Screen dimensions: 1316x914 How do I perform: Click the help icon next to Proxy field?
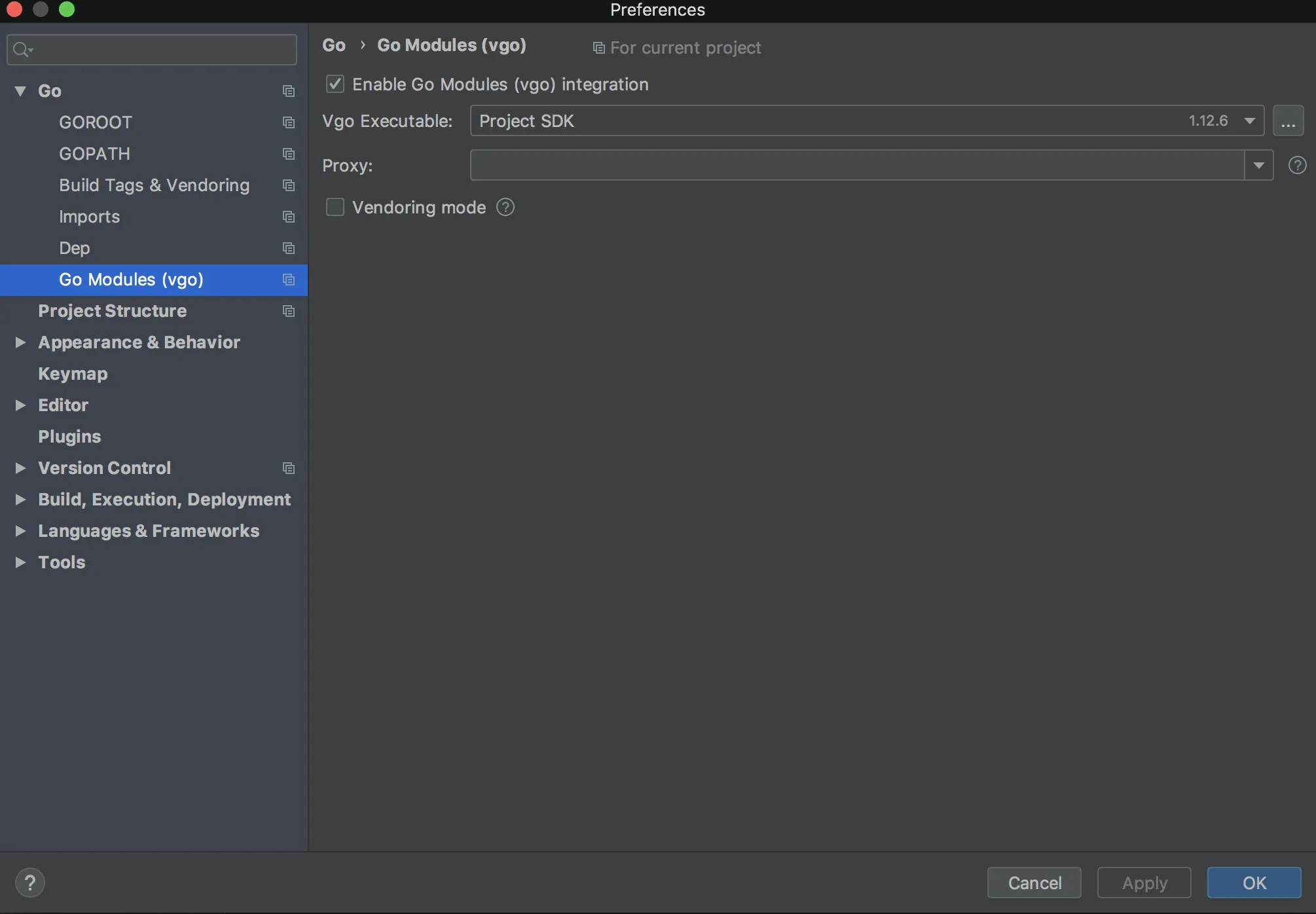pos(1297,165)
